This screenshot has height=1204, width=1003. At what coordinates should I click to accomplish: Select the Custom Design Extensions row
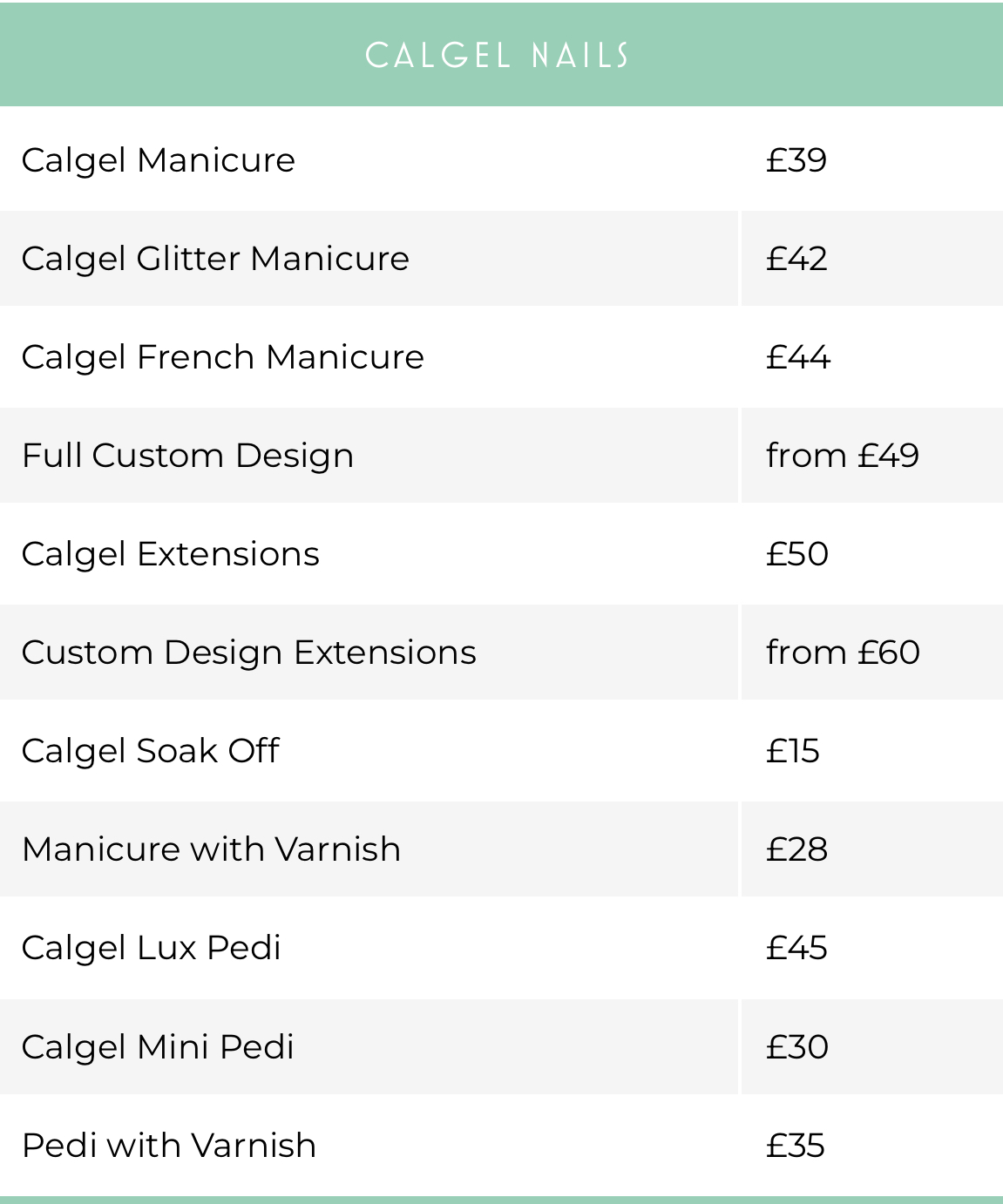tap(501, 652)
